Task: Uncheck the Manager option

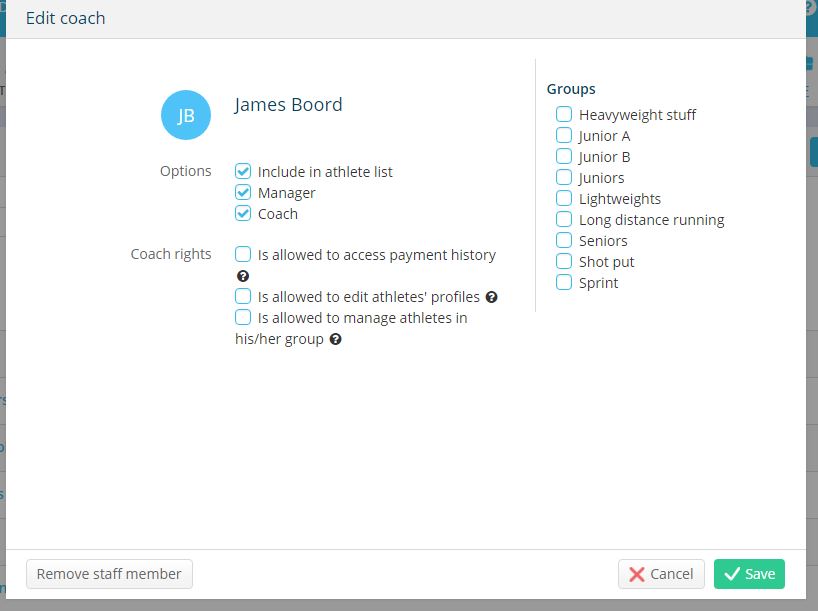Action: click(x=243, y=192)
